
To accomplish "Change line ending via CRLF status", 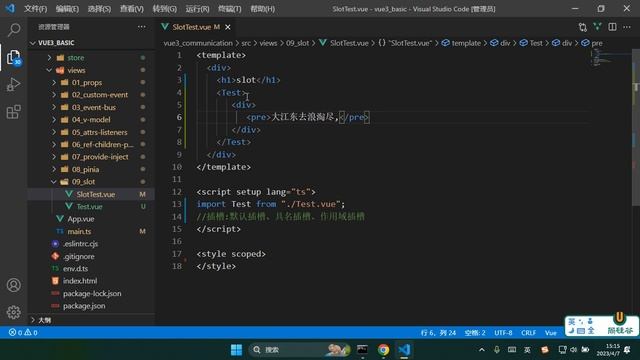I will click(529, 333).
